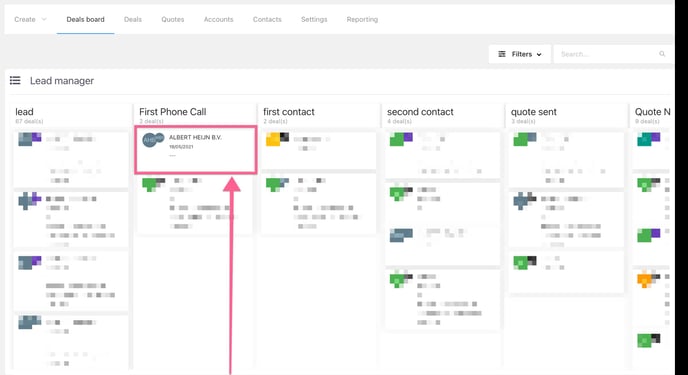Open the Filters dropdown
The width and height of the screenshot is (688, 375).
520,54
